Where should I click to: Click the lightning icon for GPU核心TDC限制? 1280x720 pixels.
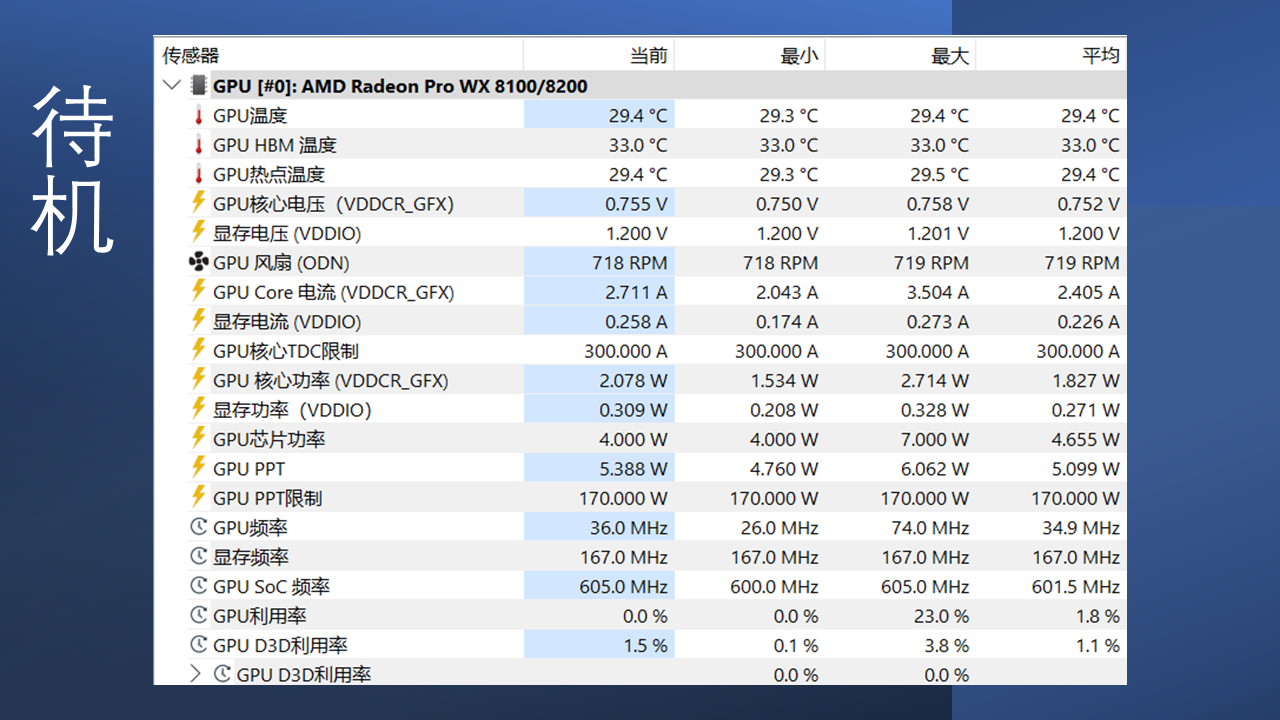[198, 351]
